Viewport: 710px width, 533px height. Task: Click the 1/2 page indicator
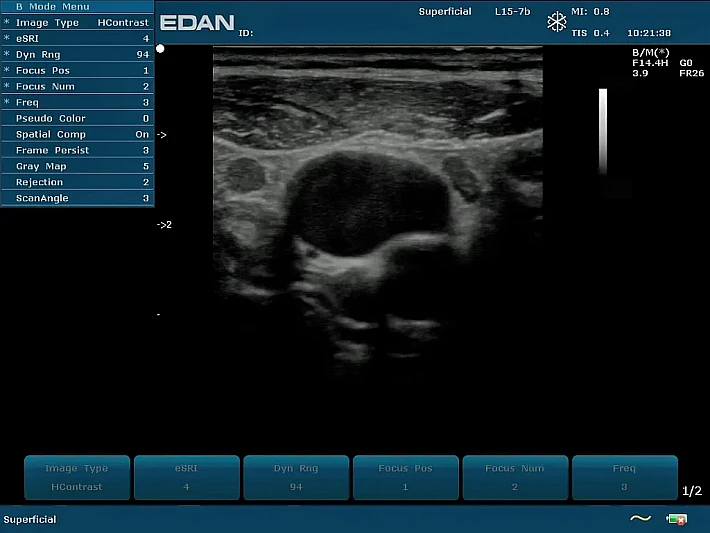point(691,491)
